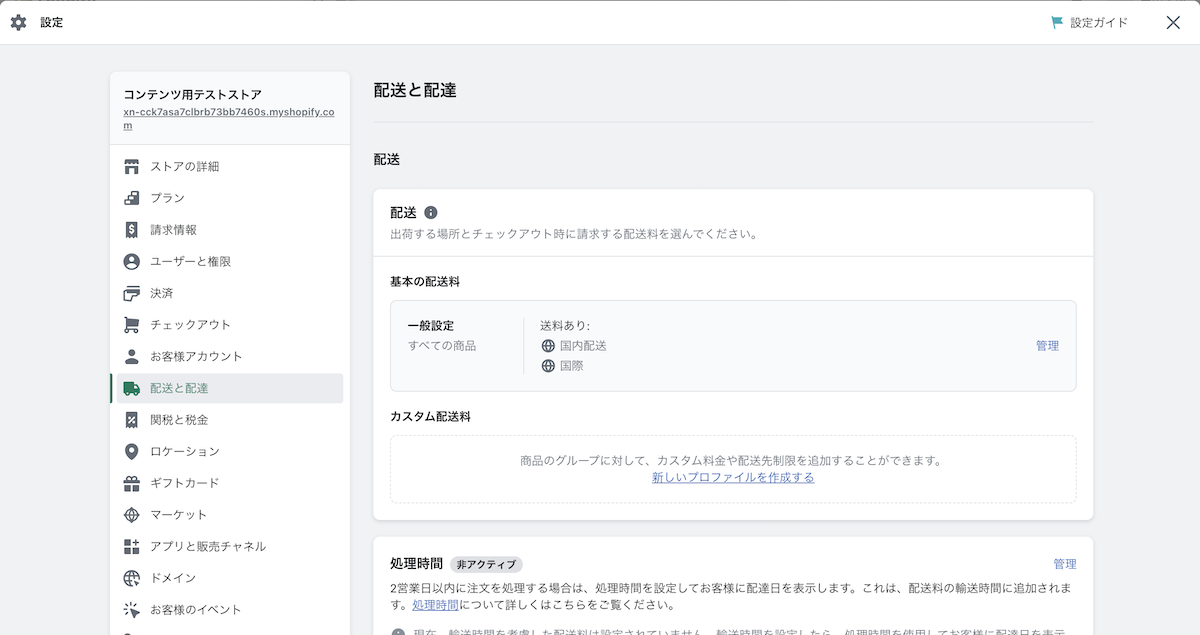The height and width of the screenshot is (635, 1200).
Task: Click the info icon next to 配送 heading
Action: coord(431,212)
